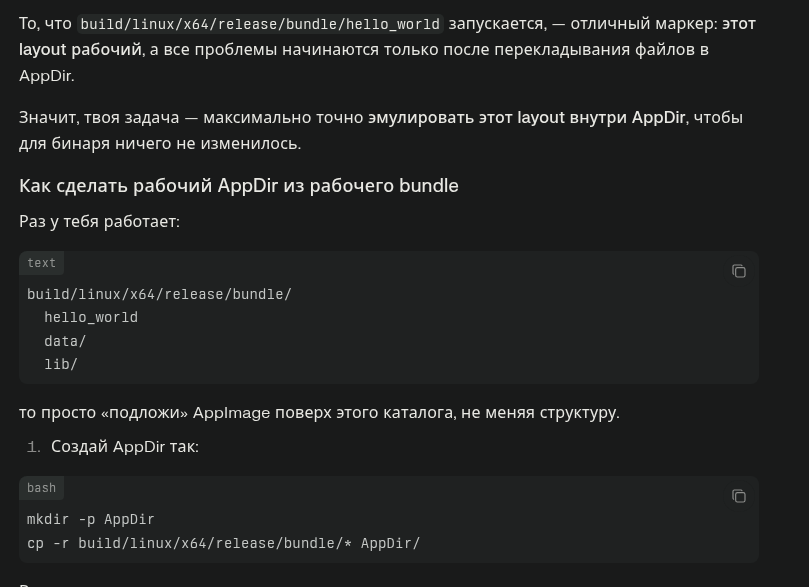809x587 pixels.
Task: Click the "text" language label
Action: pyautogui.click(x=42, y=263)
